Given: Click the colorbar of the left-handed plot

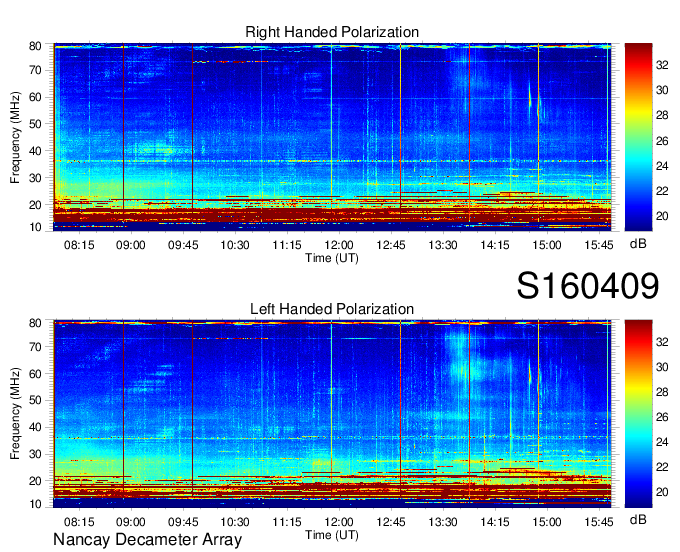Looking at the screenshot, I should pyautogui.click(x=638, y=414).
